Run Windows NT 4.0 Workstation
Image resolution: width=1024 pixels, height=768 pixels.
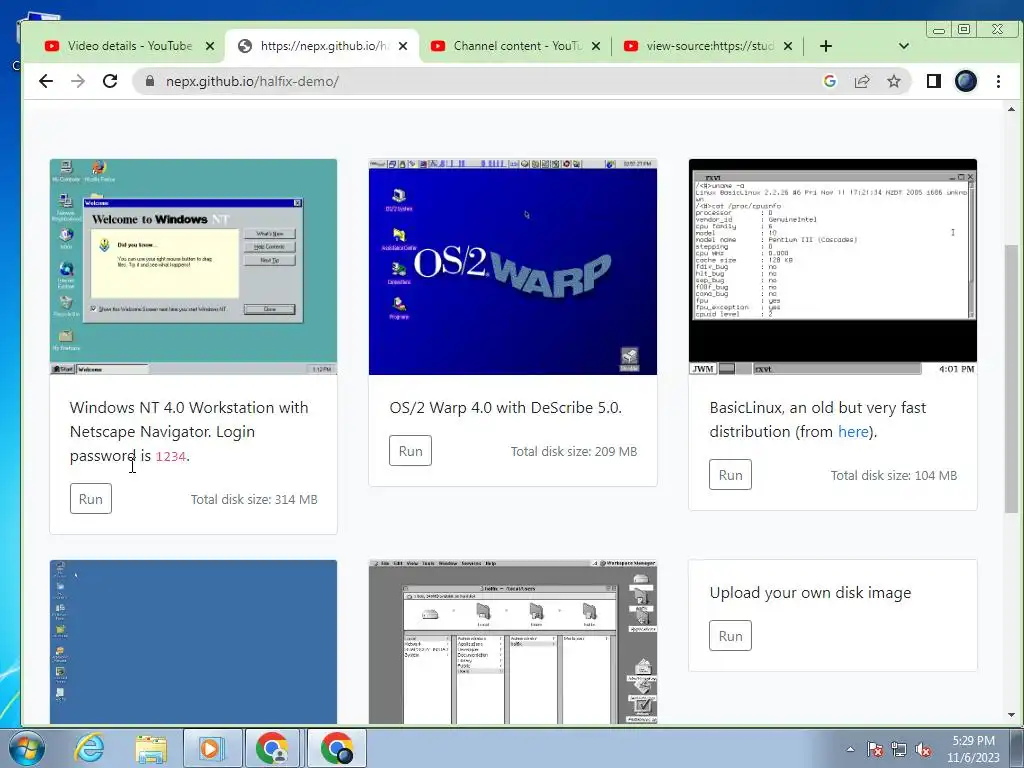pyautogui.click(x=91, y=499)
